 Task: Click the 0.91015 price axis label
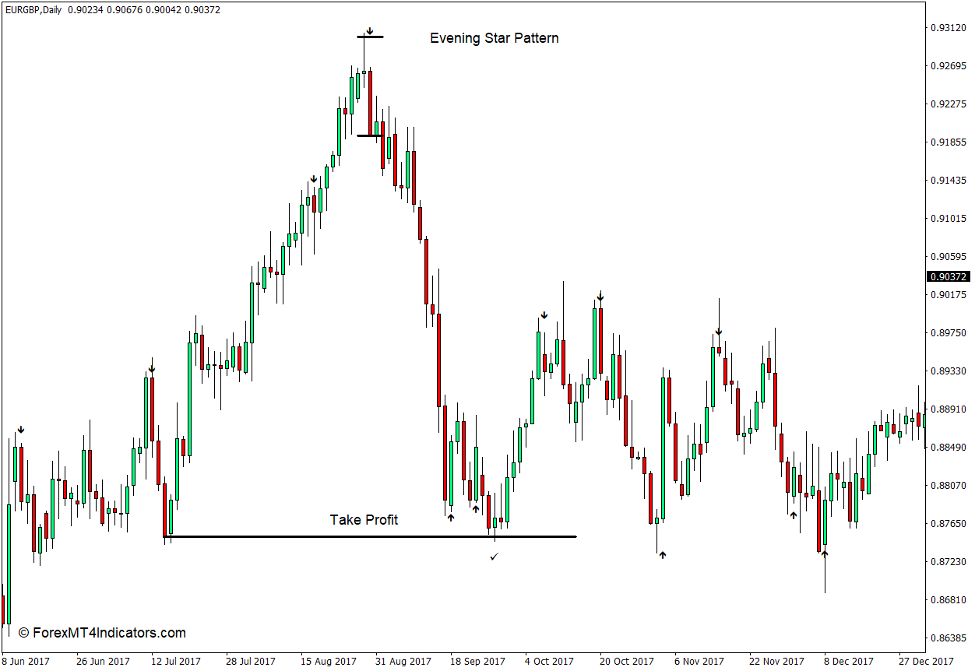coord(948,218)
